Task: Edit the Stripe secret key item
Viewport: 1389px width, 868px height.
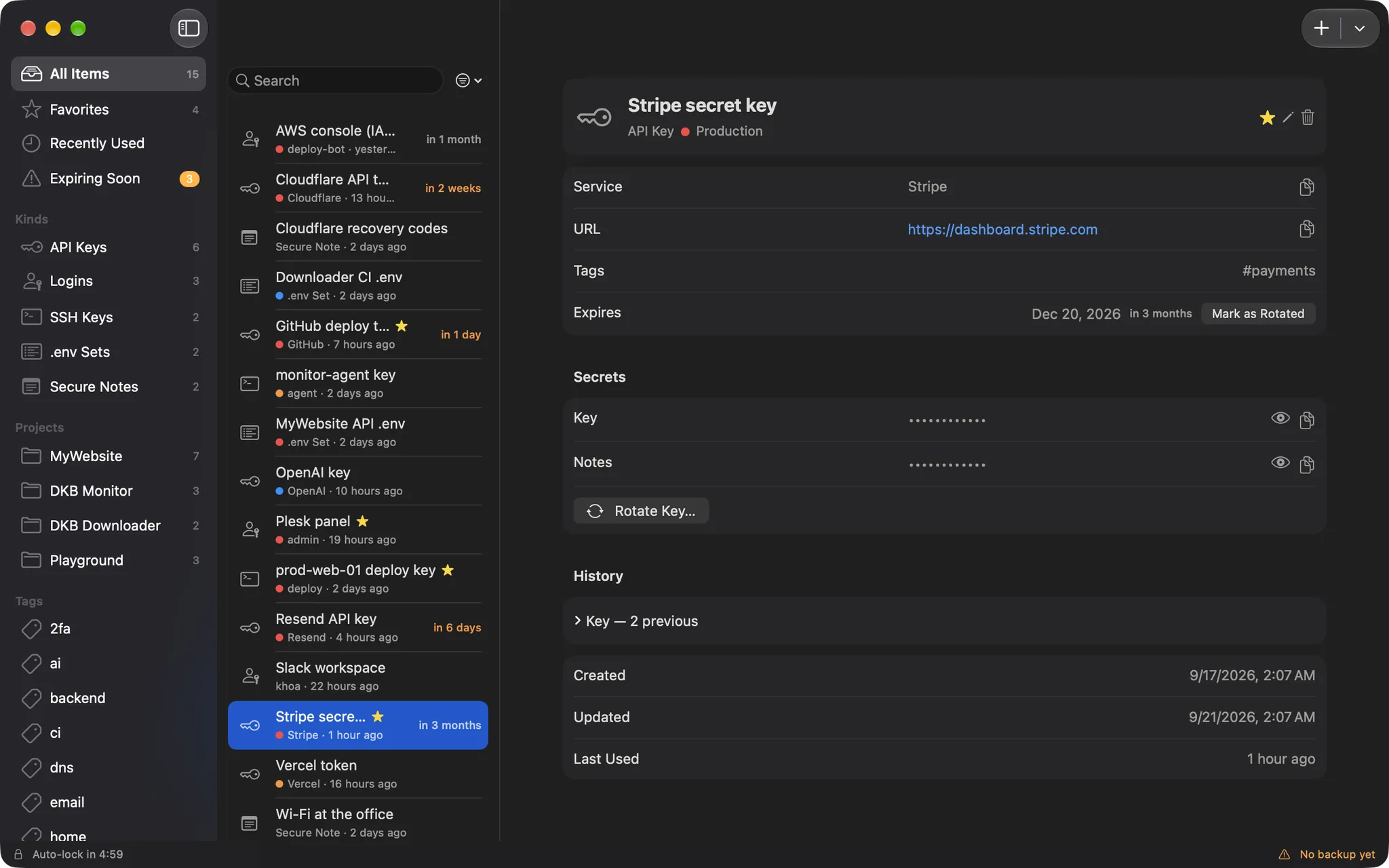Action: pyautogui.click(x=1288, y=117)
